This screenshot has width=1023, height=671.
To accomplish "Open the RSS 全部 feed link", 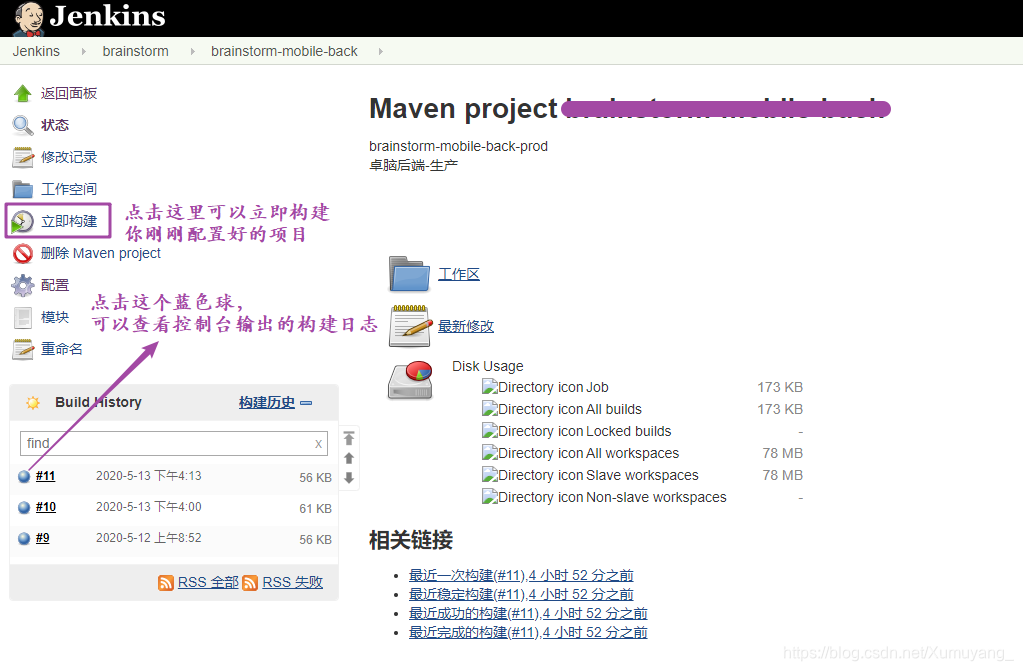I will 208,582.
